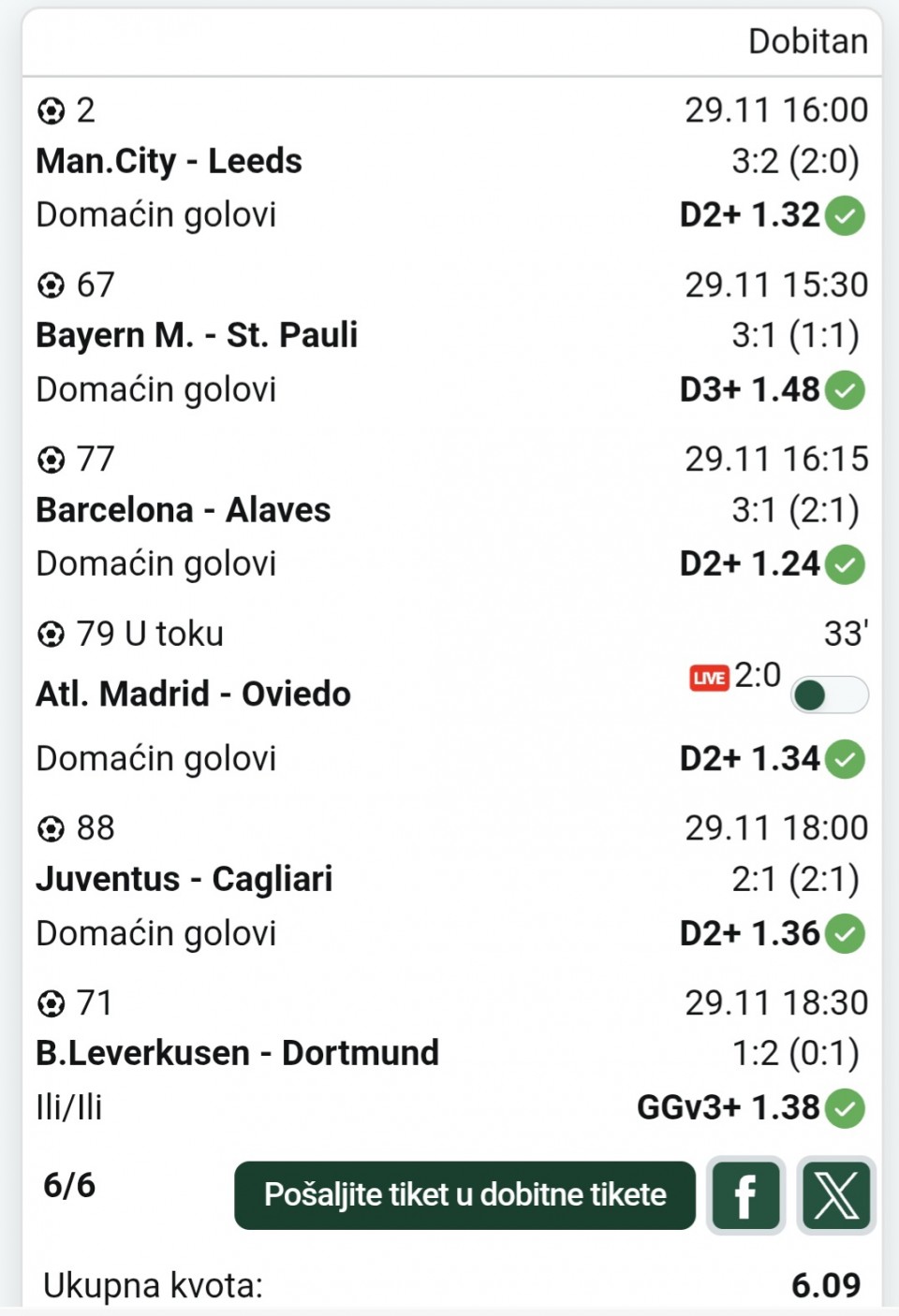The width and height of the screenshot is (899, 1316).
Task: Share ticket on X (Twitter)
Action: coord(835,1195)
